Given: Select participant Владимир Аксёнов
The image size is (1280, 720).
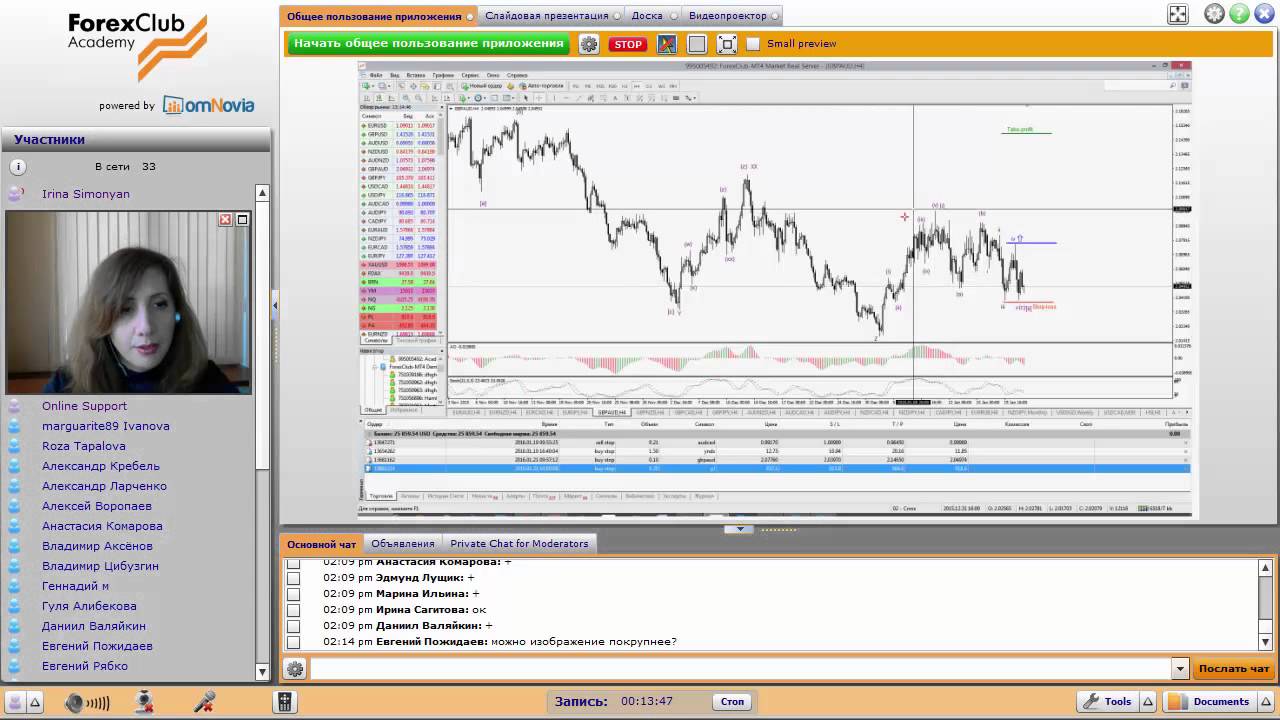Looking at the screenshot, I should [97, 546].
